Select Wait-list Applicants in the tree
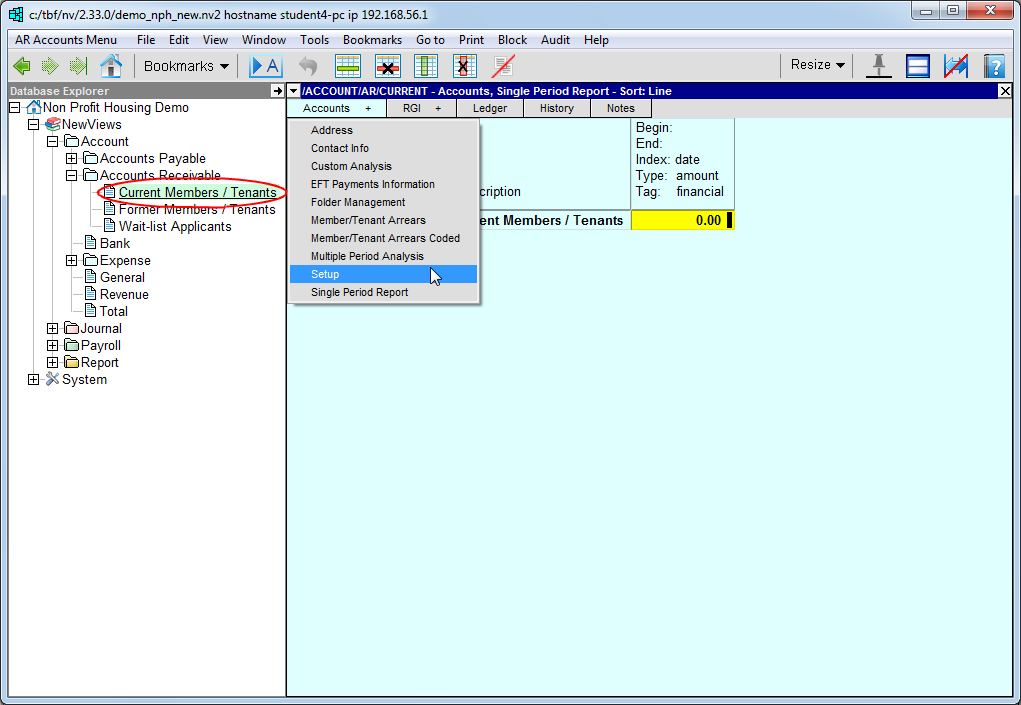 (x=175, y=227)
